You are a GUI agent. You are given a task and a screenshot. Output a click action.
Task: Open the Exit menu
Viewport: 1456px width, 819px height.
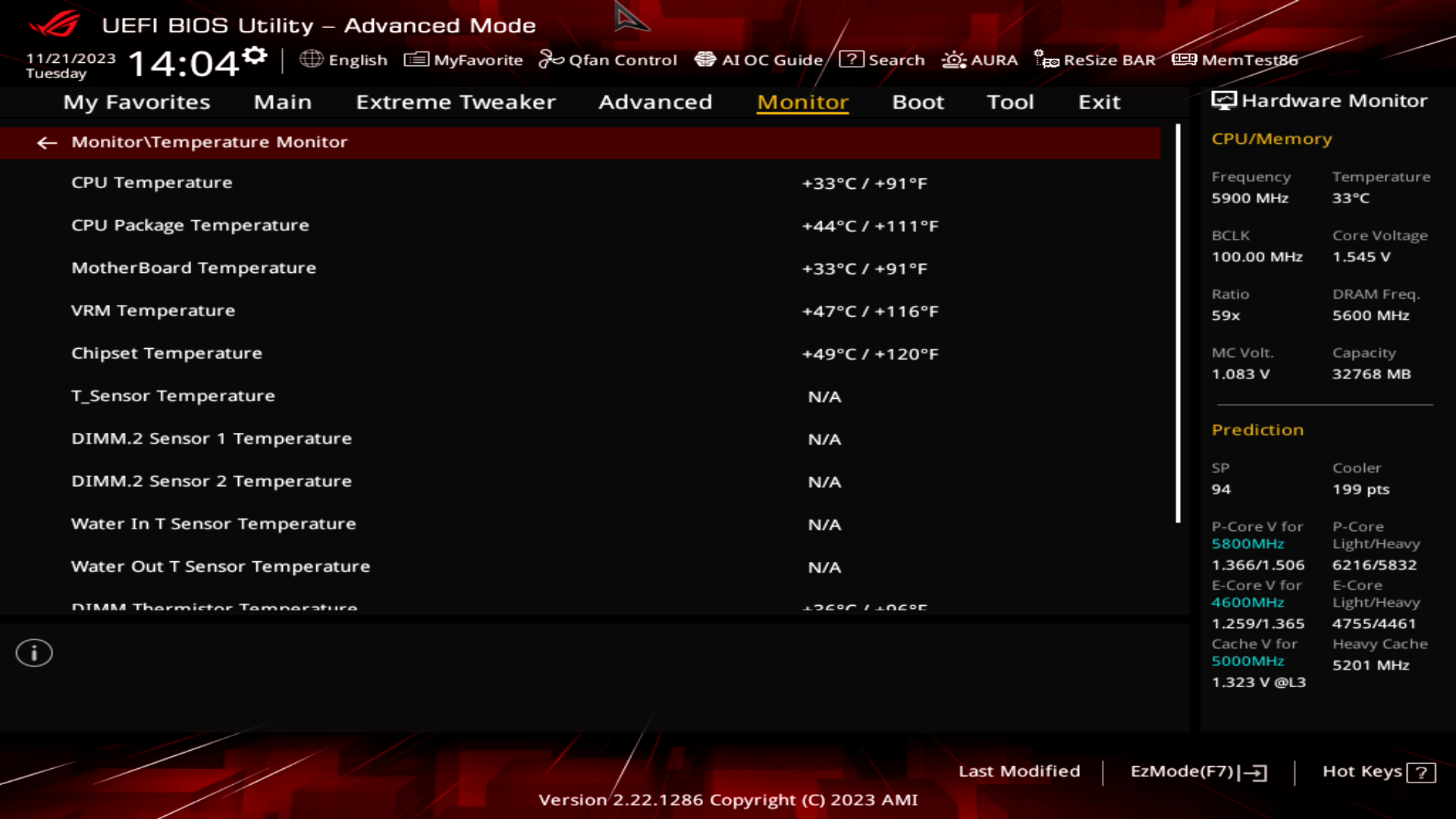pyautogui.click(x=1099, y=102)
